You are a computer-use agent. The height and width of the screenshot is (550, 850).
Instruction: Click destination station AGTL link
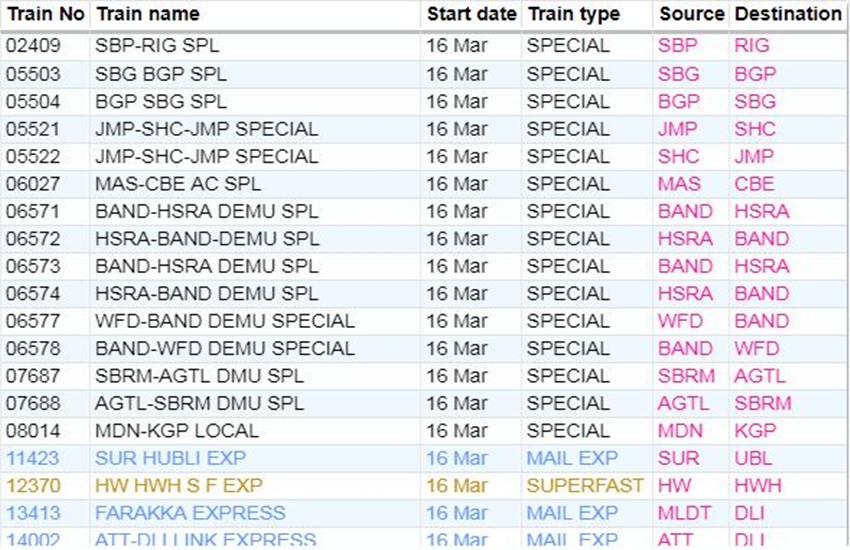pyautogui.click(x=760, y=376)
